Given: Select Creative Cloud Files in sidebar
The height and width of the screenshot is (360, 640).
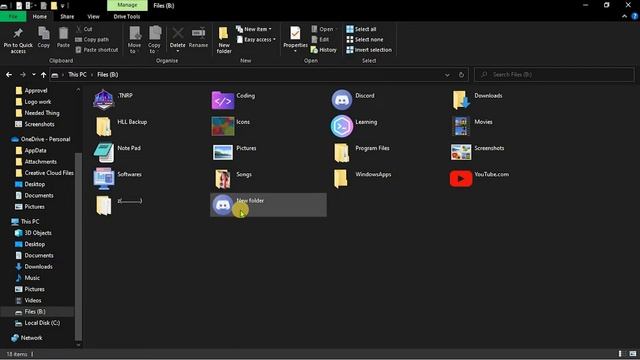Looking at the screenshot, I should click(44, 173).
